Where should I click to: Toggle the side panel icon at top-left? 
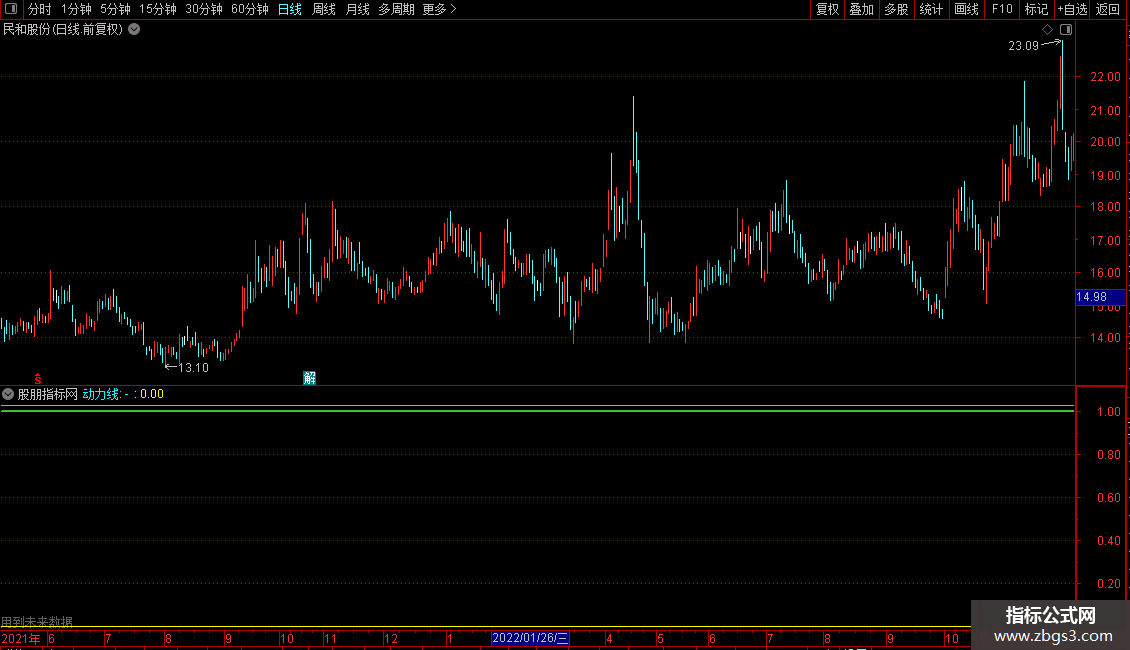click(x=11, y=9)
